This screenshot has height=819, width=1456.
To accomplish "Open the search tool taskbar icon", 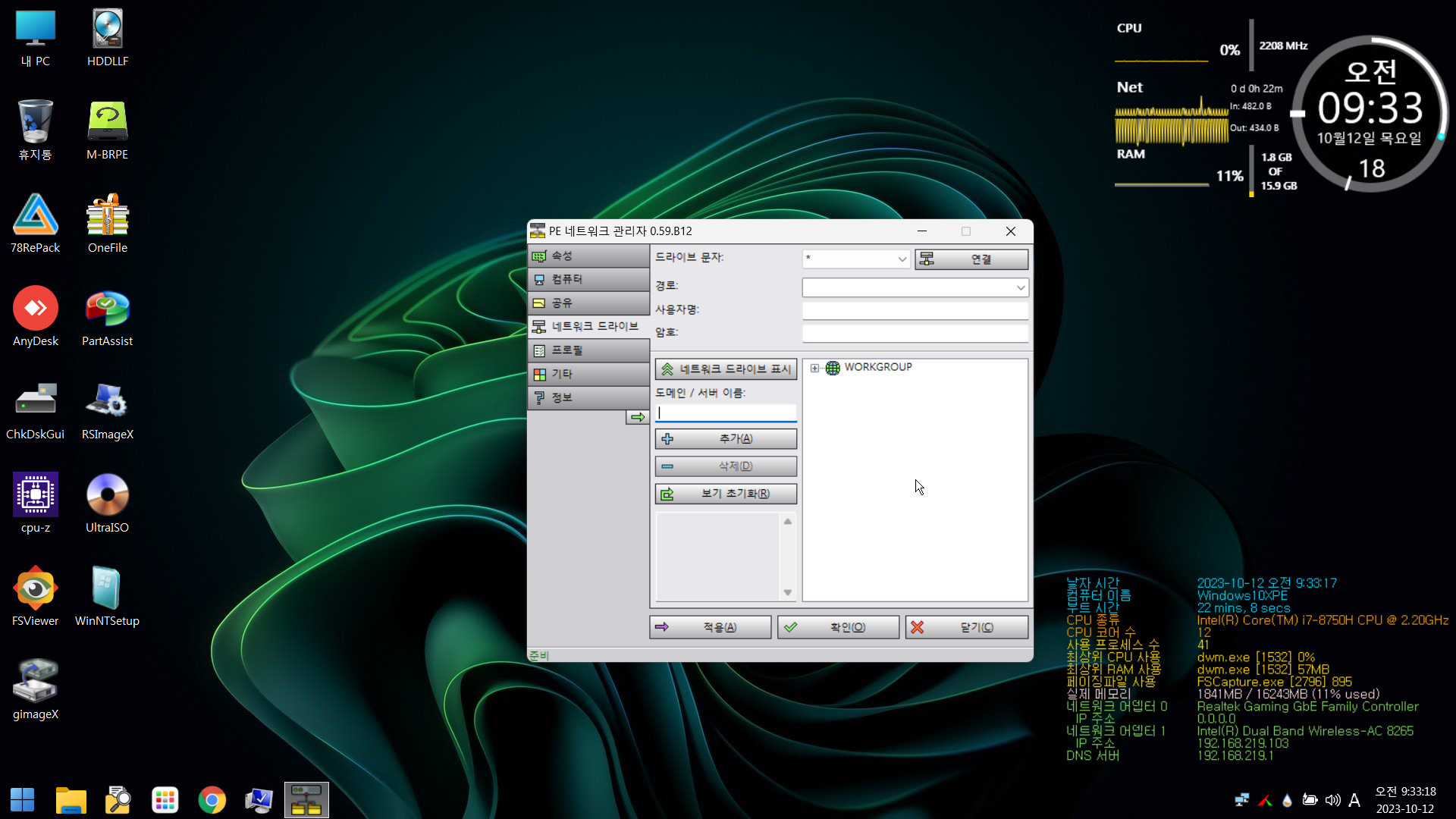I will click(118, 800).
